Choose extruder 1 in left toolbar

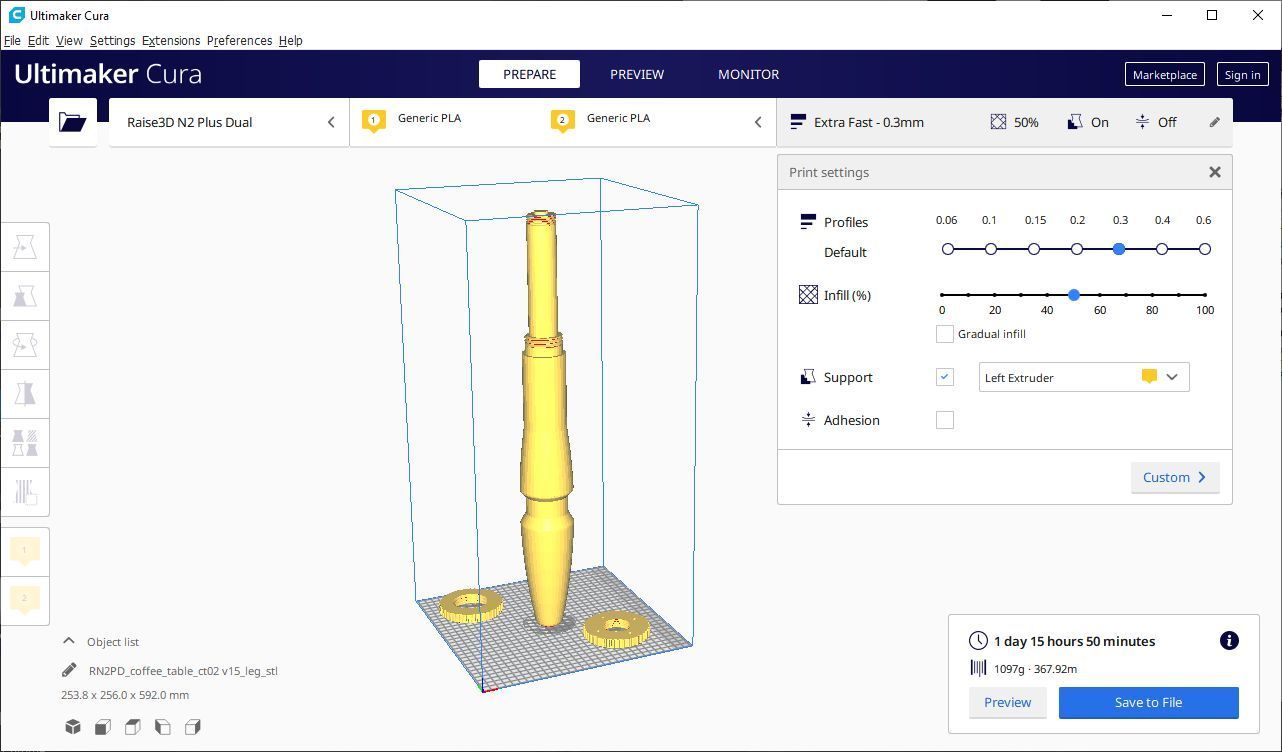tap(25, 550)
